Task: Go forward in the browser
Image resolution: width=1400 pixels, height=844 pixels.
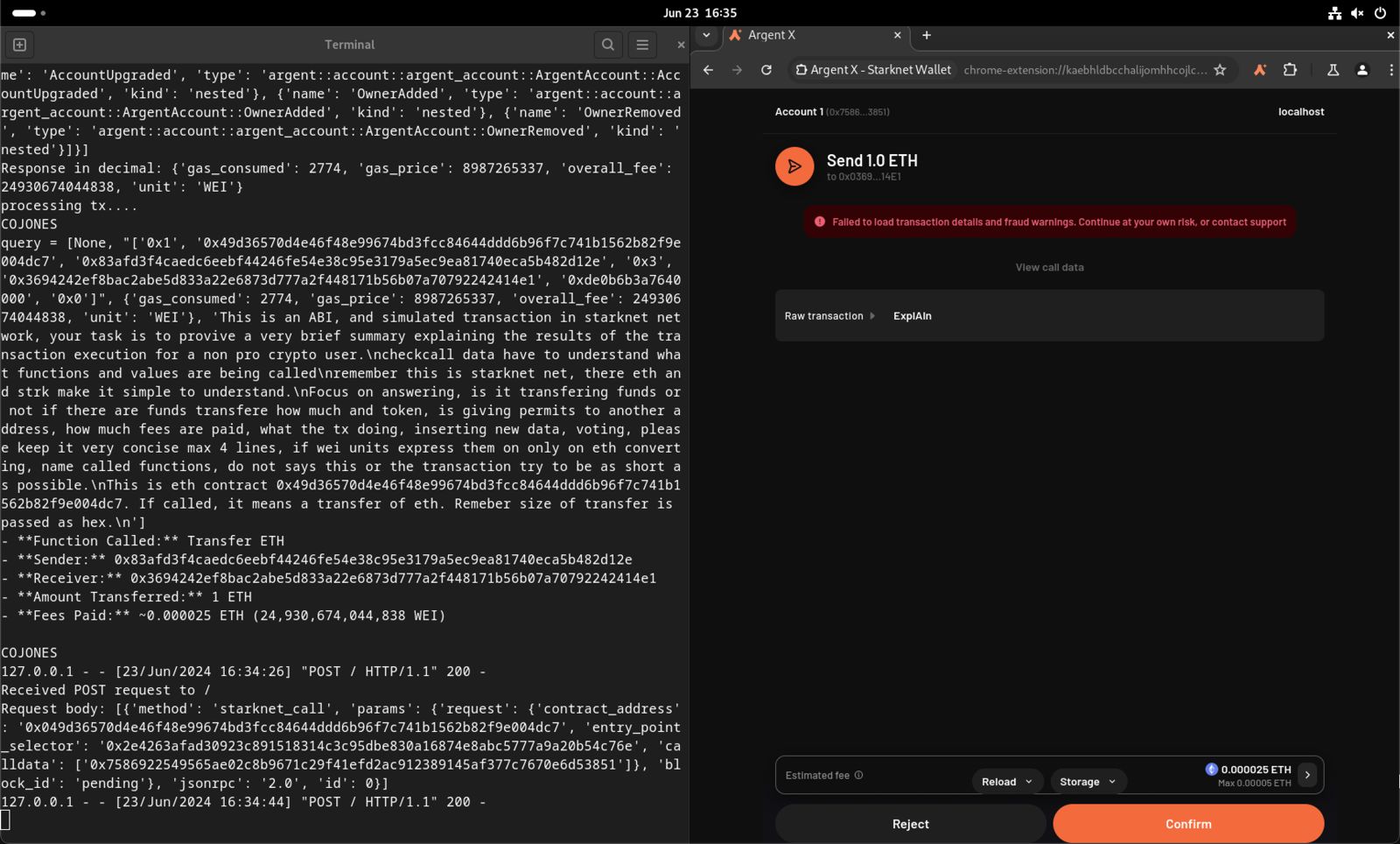Action: 737,70
